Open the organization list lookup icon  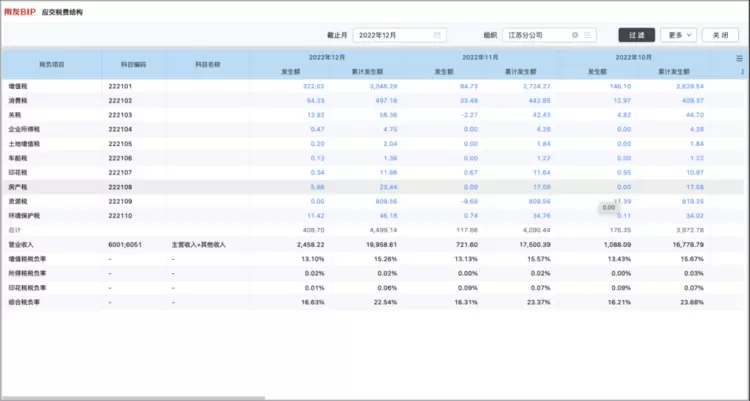click(588, 35)
